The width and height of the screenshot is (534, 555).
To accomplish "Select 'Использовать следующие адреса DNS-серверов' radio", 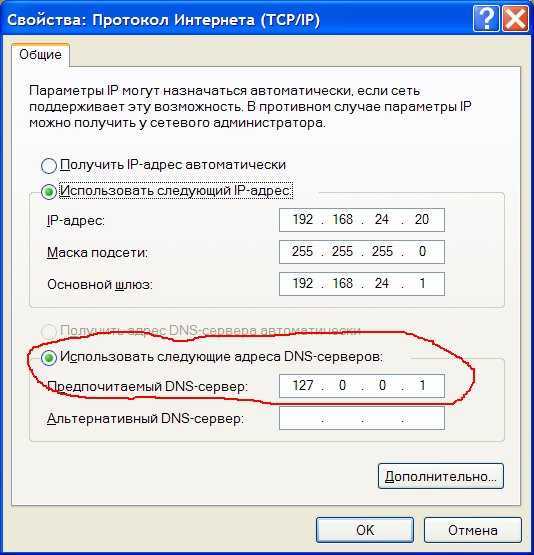I will 48,358.
